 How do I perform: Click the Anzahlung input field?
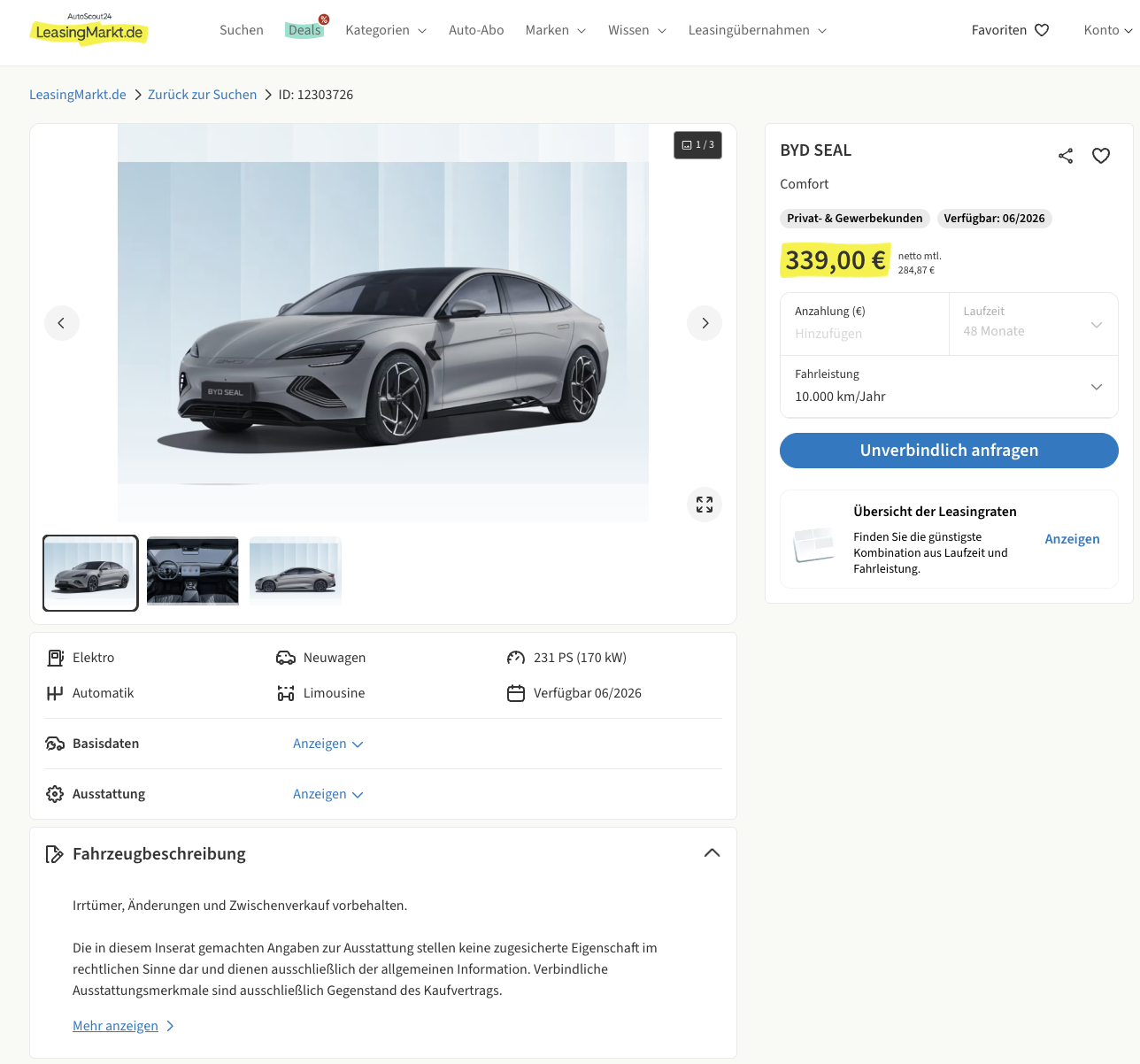tap(864, 333)
